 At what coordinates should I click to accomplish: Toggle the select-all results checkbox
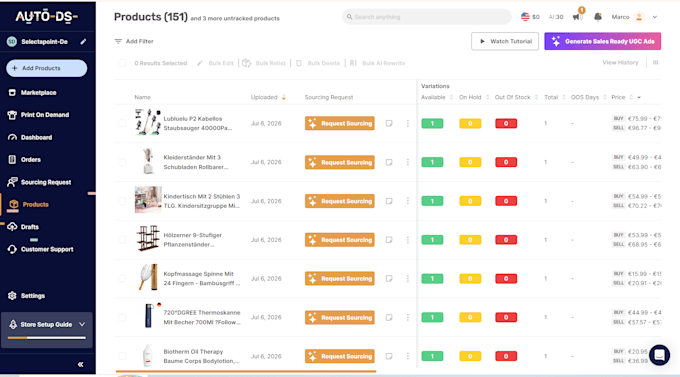pyautogui.click(x=122, y=63)
